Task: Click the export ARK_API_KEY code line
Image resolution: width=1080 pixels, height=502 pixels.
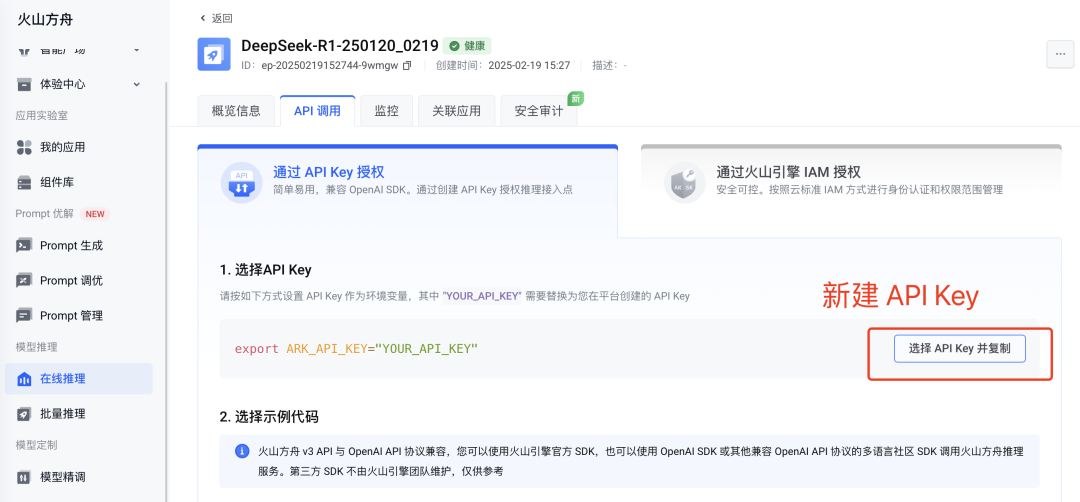Action: click(356, 348)
